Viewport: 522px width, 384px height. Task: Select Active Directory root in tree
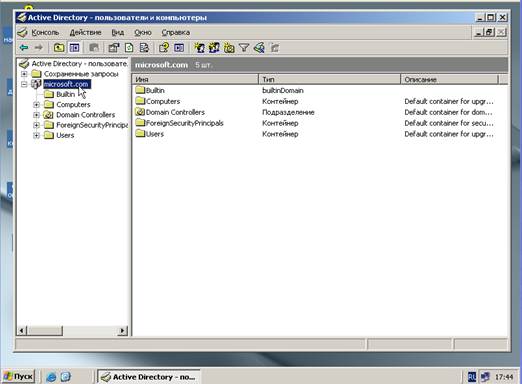coord(79,63)
